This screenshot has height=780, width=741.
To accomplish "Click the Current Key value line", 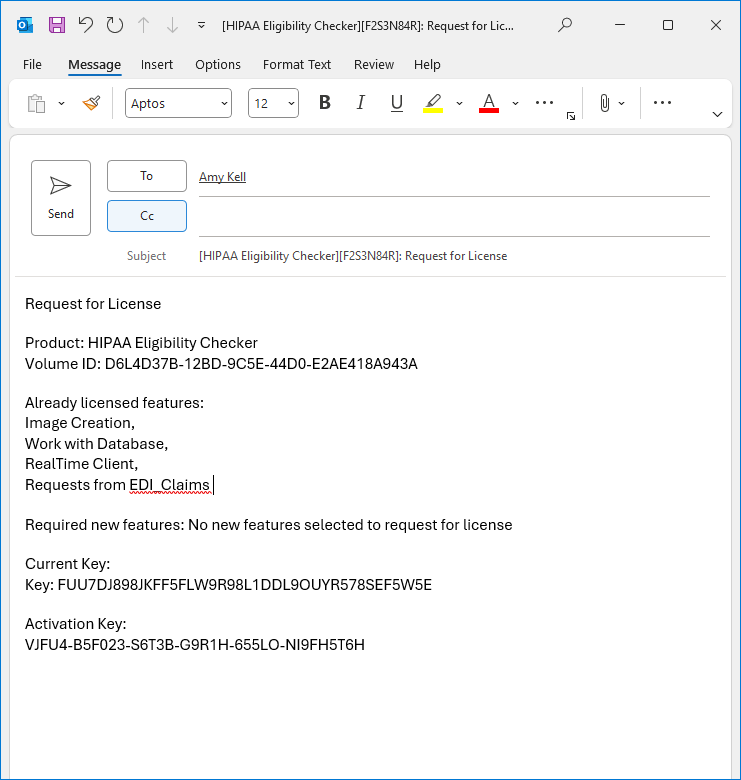I will tap(228, 585).
